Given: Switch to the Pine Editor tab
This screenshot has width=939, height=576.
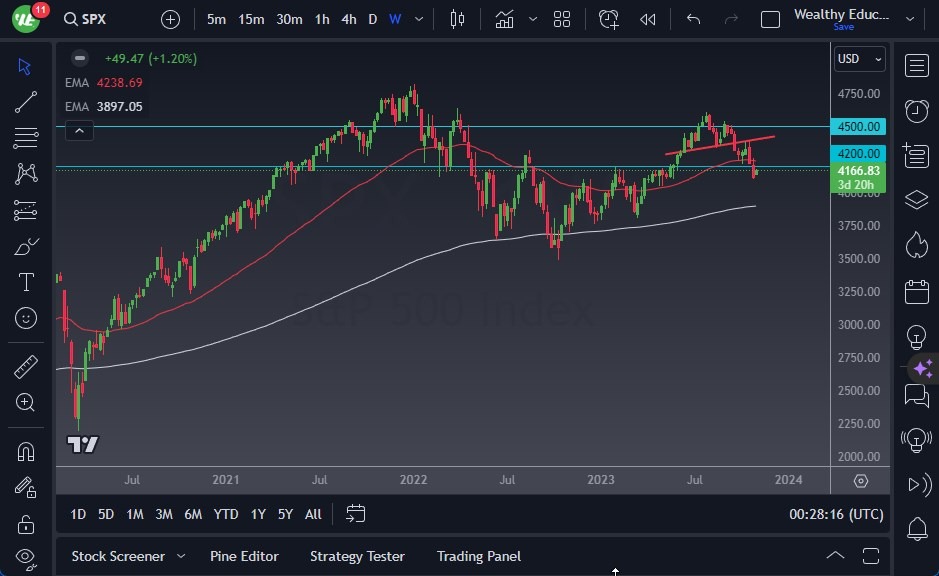Looking at the screenshot, I should [x=244, y=556].
